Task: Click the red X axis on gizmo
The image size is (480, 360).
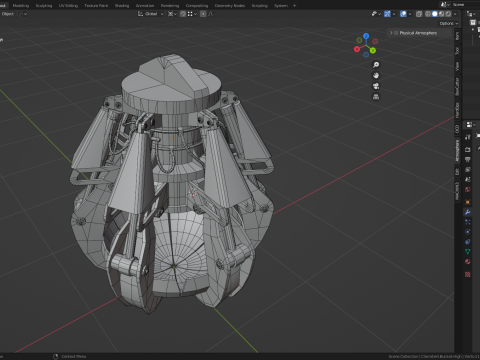Action: point(357,49)
